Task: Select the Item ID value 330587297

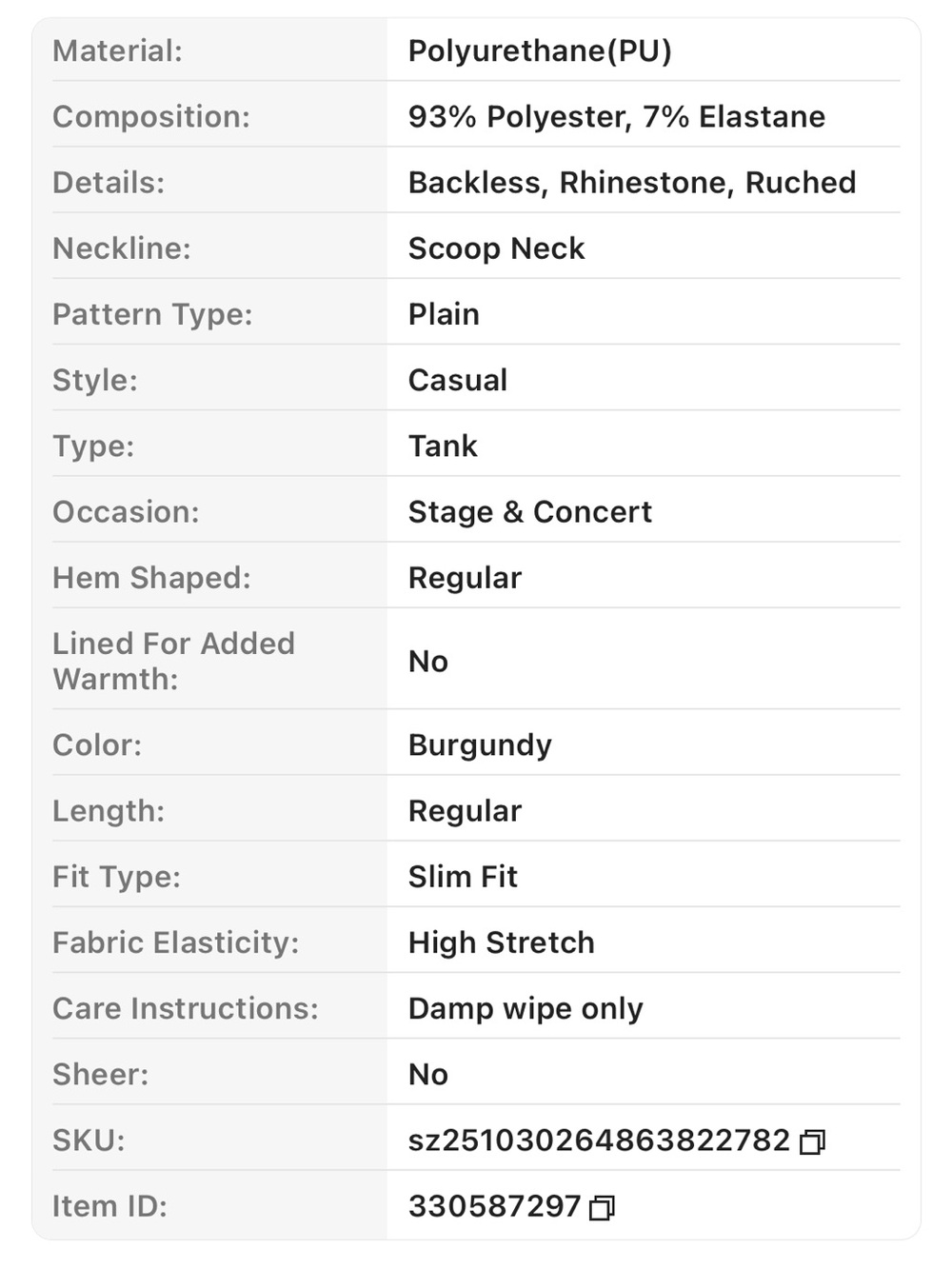Action: [494, 1206]
